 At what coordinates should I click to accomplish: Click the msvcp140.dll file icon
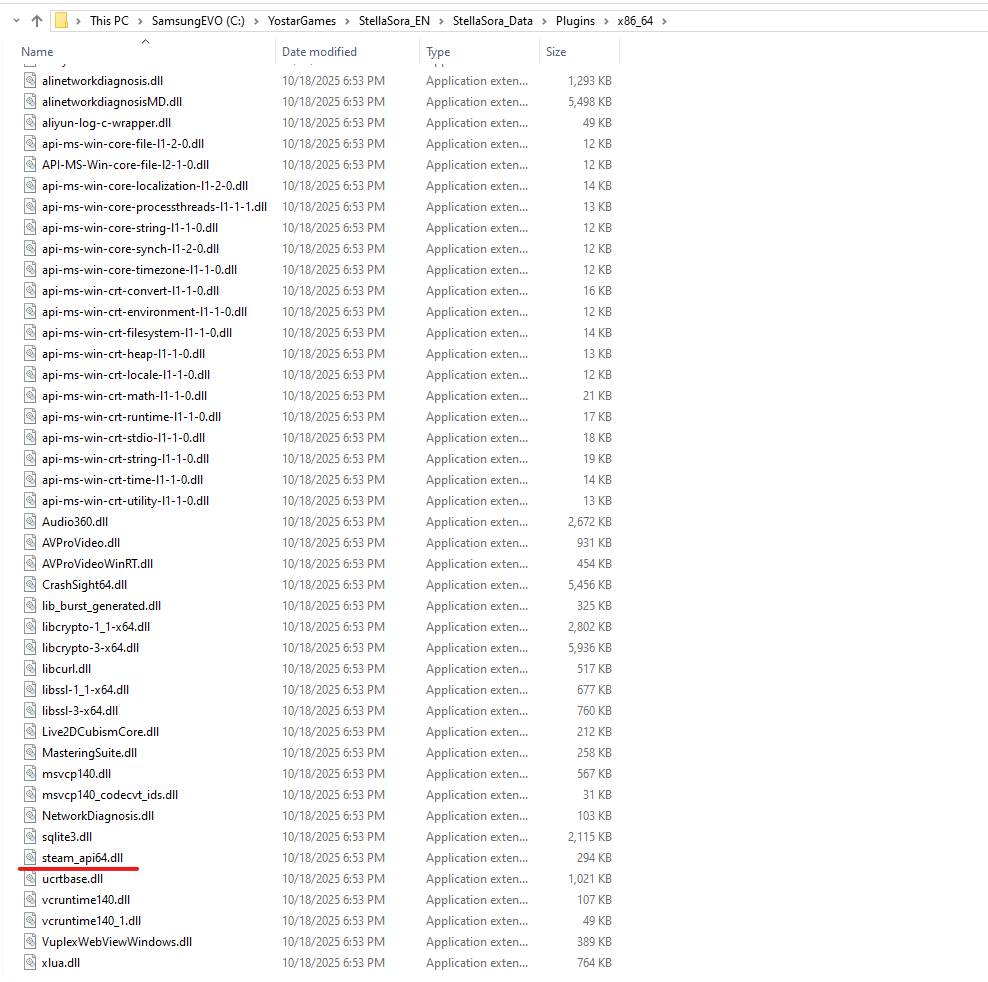click(30, 773)
